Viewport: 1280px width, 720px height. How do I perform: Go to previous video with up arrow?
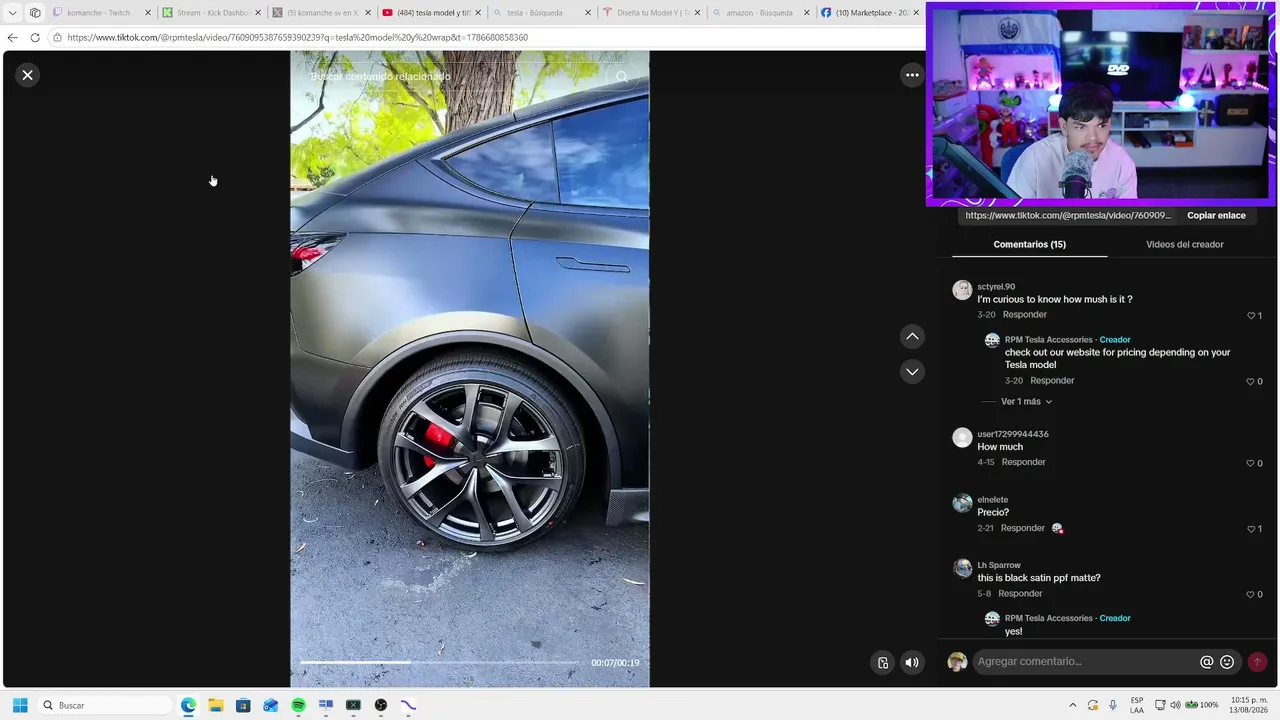tap(912, 337)
